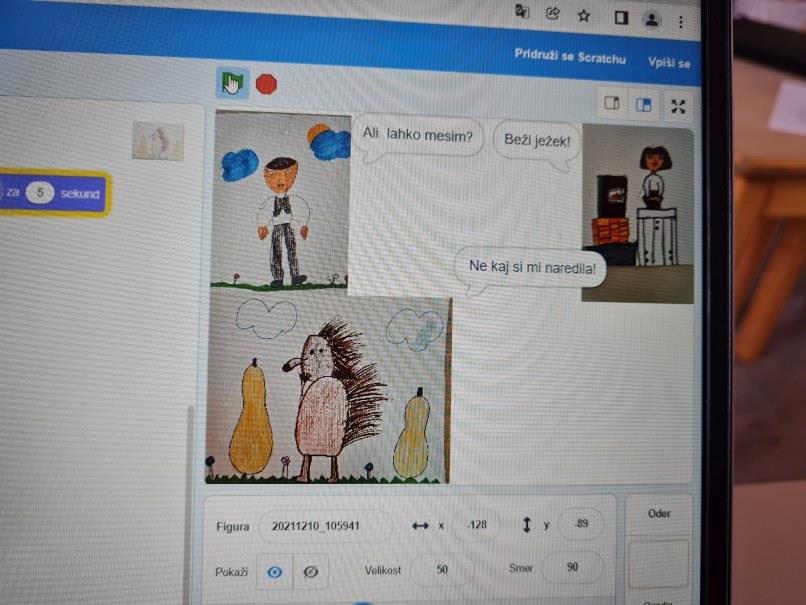Click the 'Oder' stage panel label
This screenshot has width=806, height=605.
click(x=659, y=514)
